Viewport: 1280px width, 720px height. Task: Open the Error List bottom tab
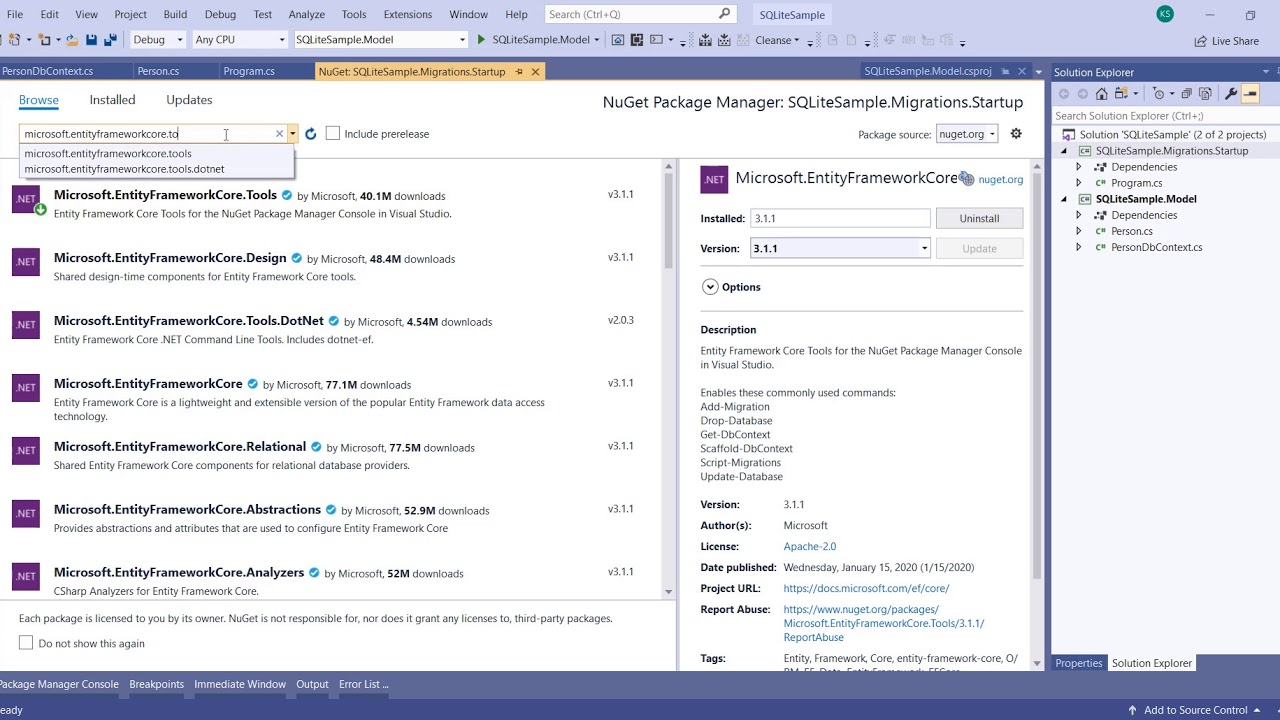pyautogui.click(x=364, y=684)
